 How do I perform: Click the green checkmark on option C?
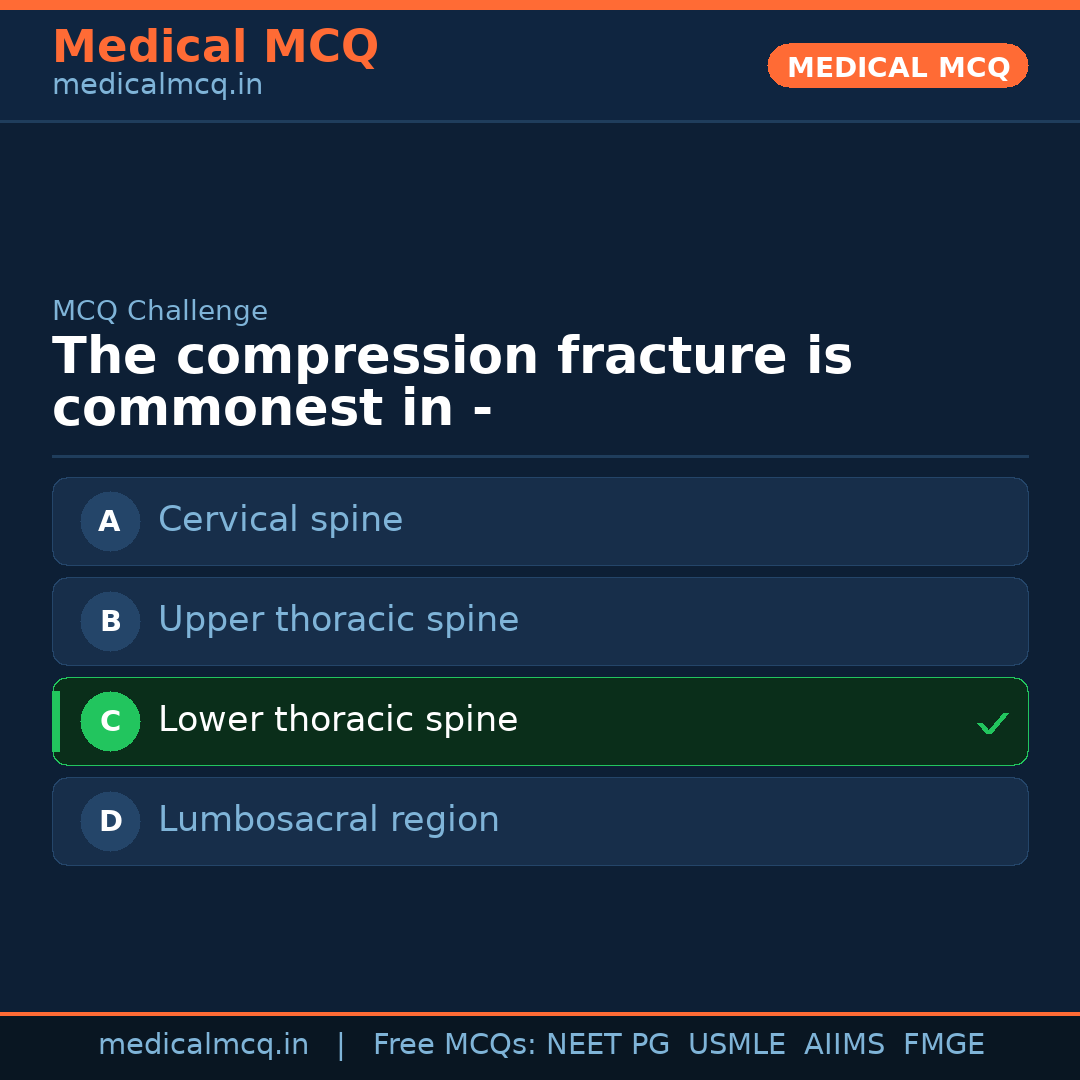(x=992, y=723)
